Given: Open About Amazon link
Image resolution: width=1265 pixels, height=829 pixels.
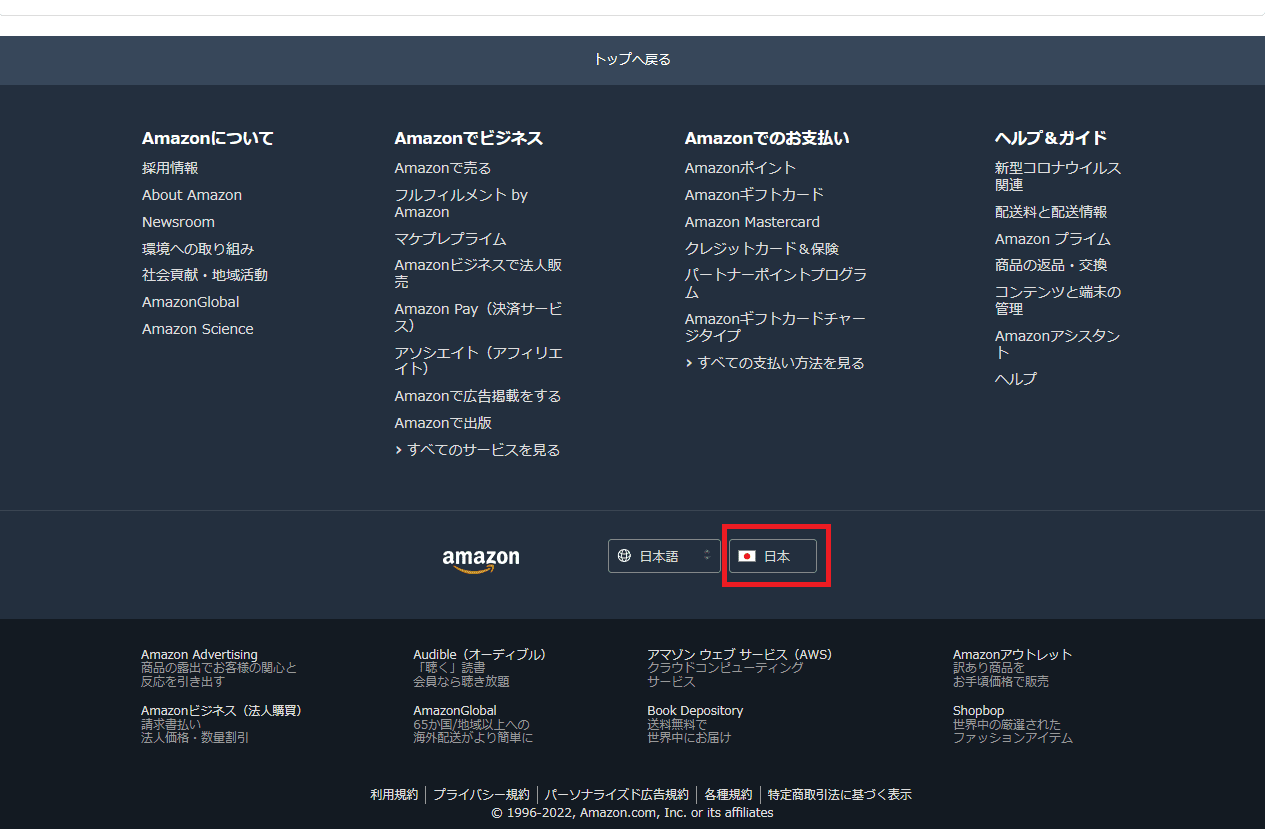Looking at the screenshot, I should pyautogui.click(x=192, y=195).
